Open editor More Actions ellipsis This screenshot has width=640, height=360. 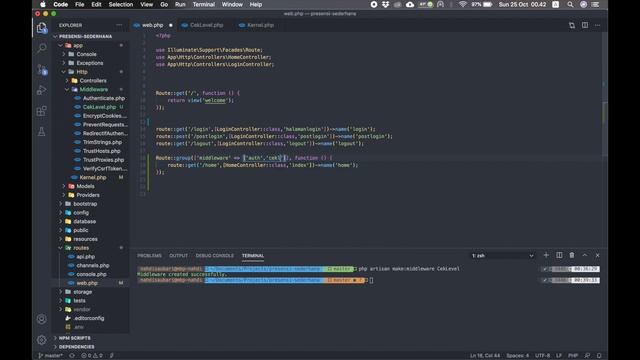click(x=598, y=25)
